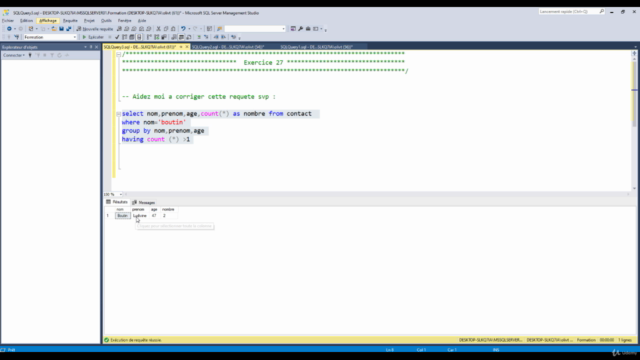The image size is (640, 360).
Task: Open the undo history dropdown arrow
Action: click(189, 29)
